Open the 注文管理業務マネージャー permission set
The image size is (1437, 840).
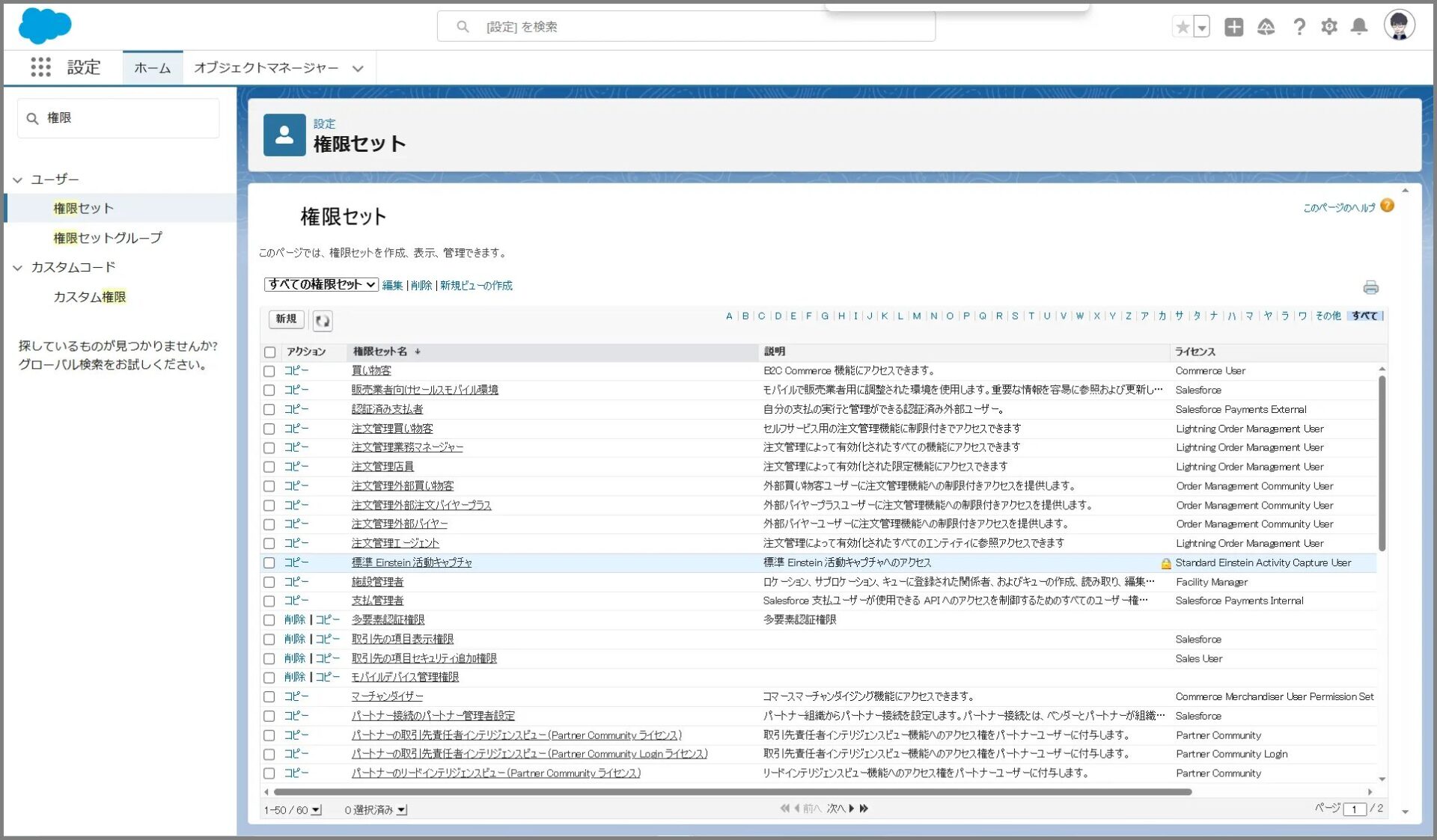point(407,447)
